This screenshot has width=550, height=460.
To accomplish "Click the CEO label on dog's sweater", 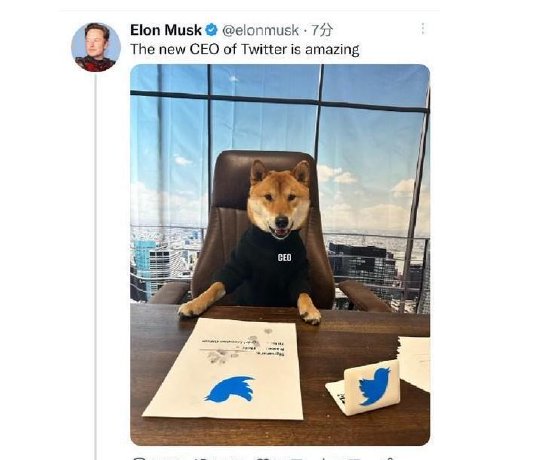I will pyautogui.click(x=284, y=258).
